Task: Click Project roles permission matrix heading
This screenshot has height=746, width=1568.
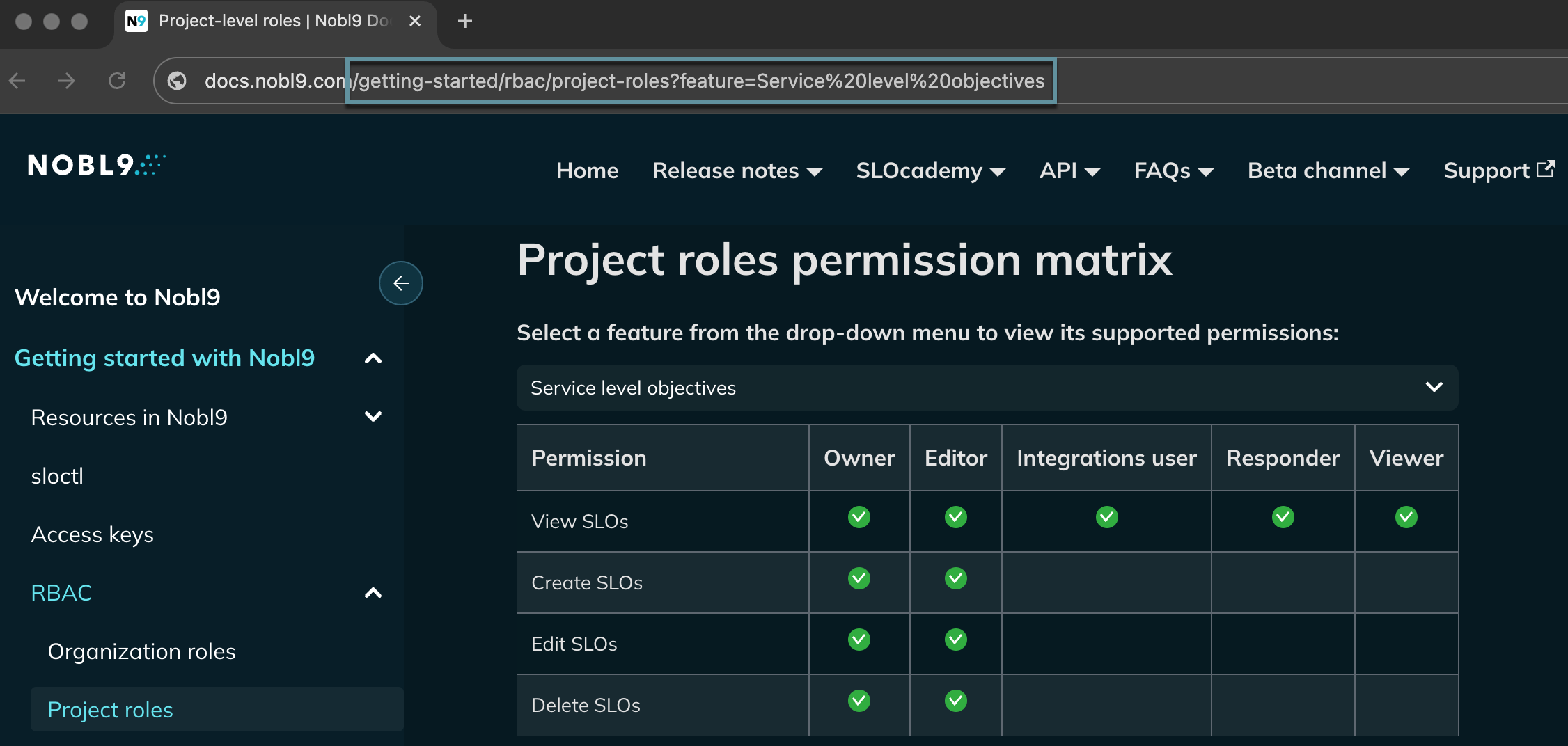Action: tap(845, 260)
